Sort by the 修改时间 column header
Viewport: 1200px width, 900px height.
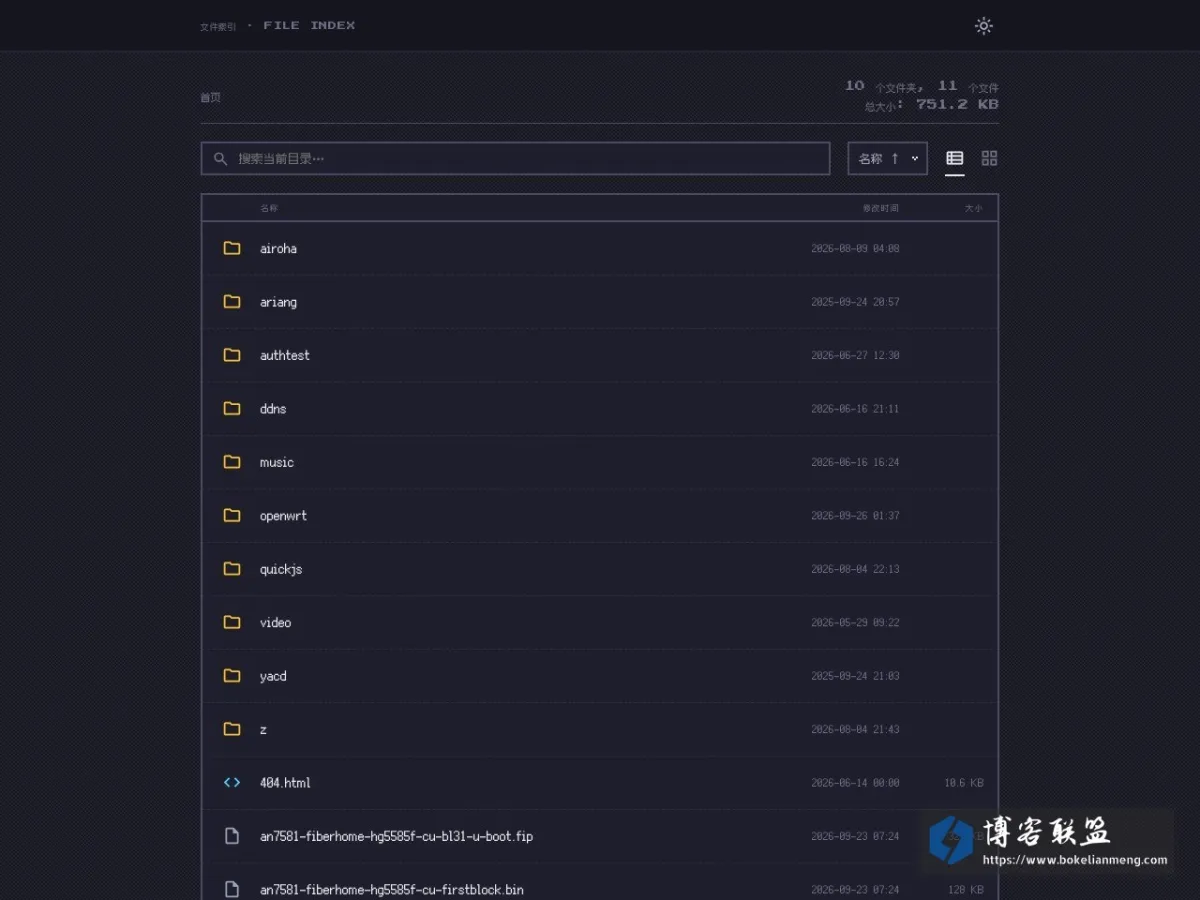(x=881, y=208)
